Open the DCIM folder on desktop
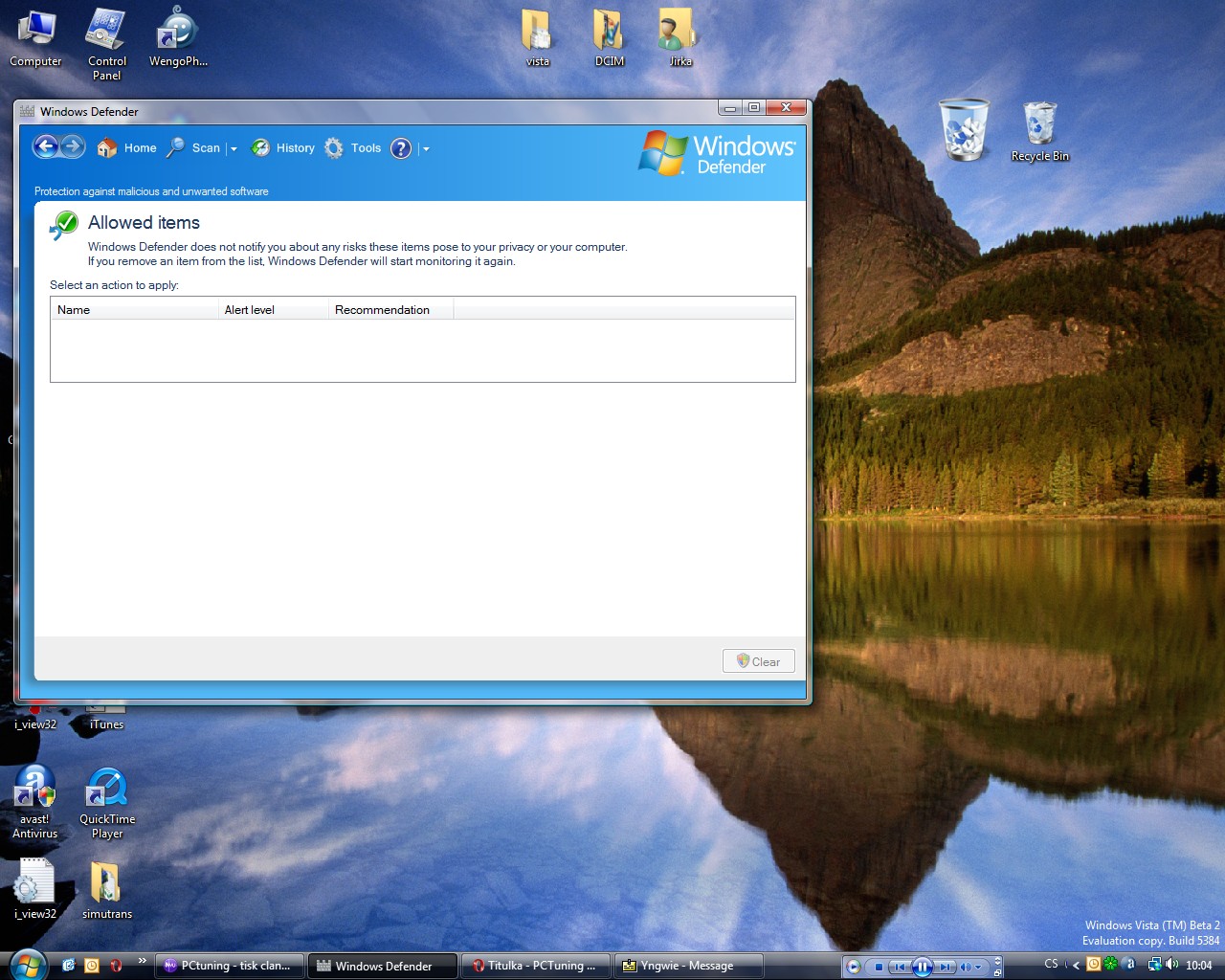Viewport: 1225px width, 980px height. click(x=609, y=38)
